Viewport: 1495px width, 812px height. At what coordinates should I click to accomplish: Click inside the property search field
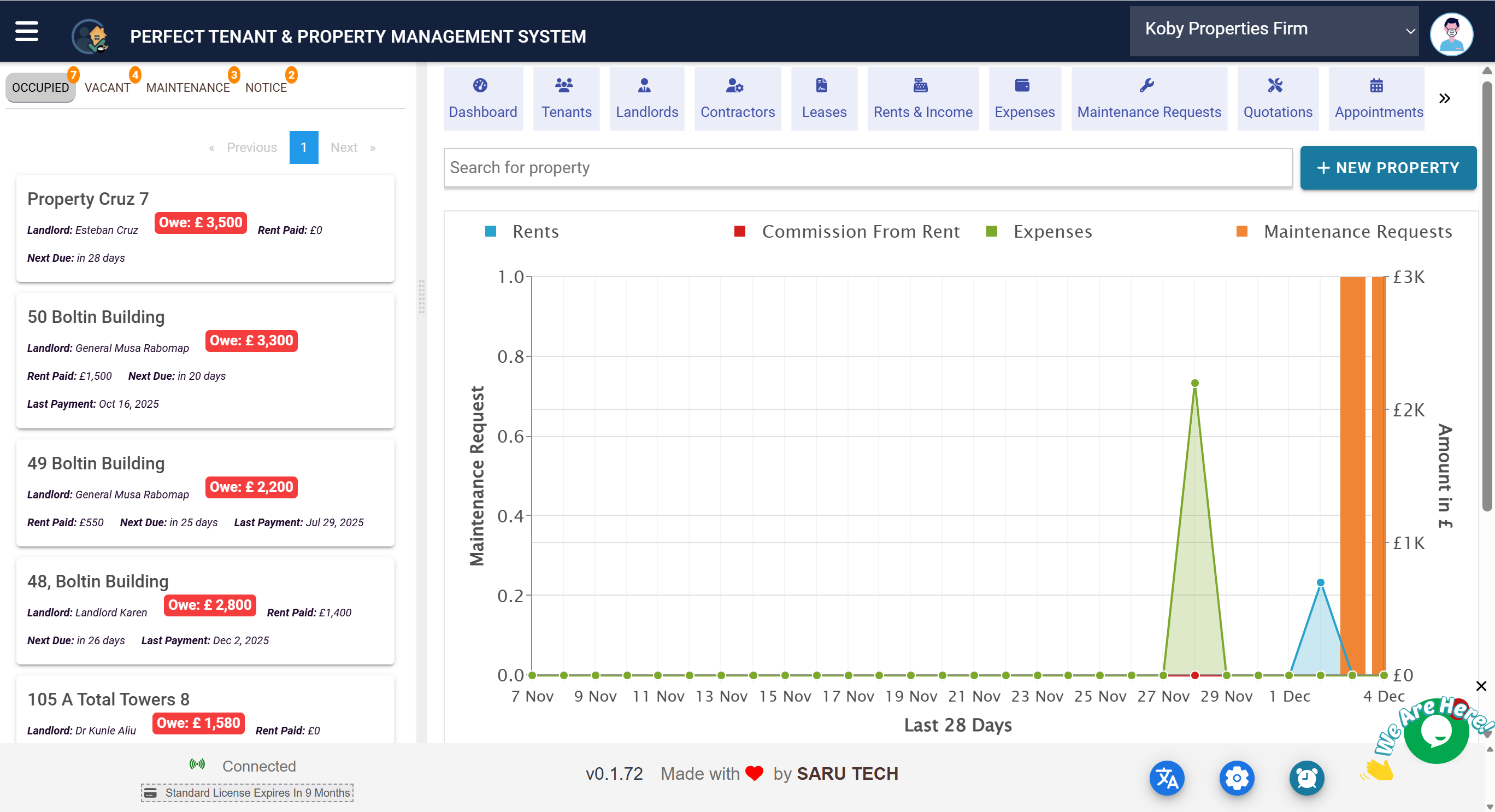813,167
